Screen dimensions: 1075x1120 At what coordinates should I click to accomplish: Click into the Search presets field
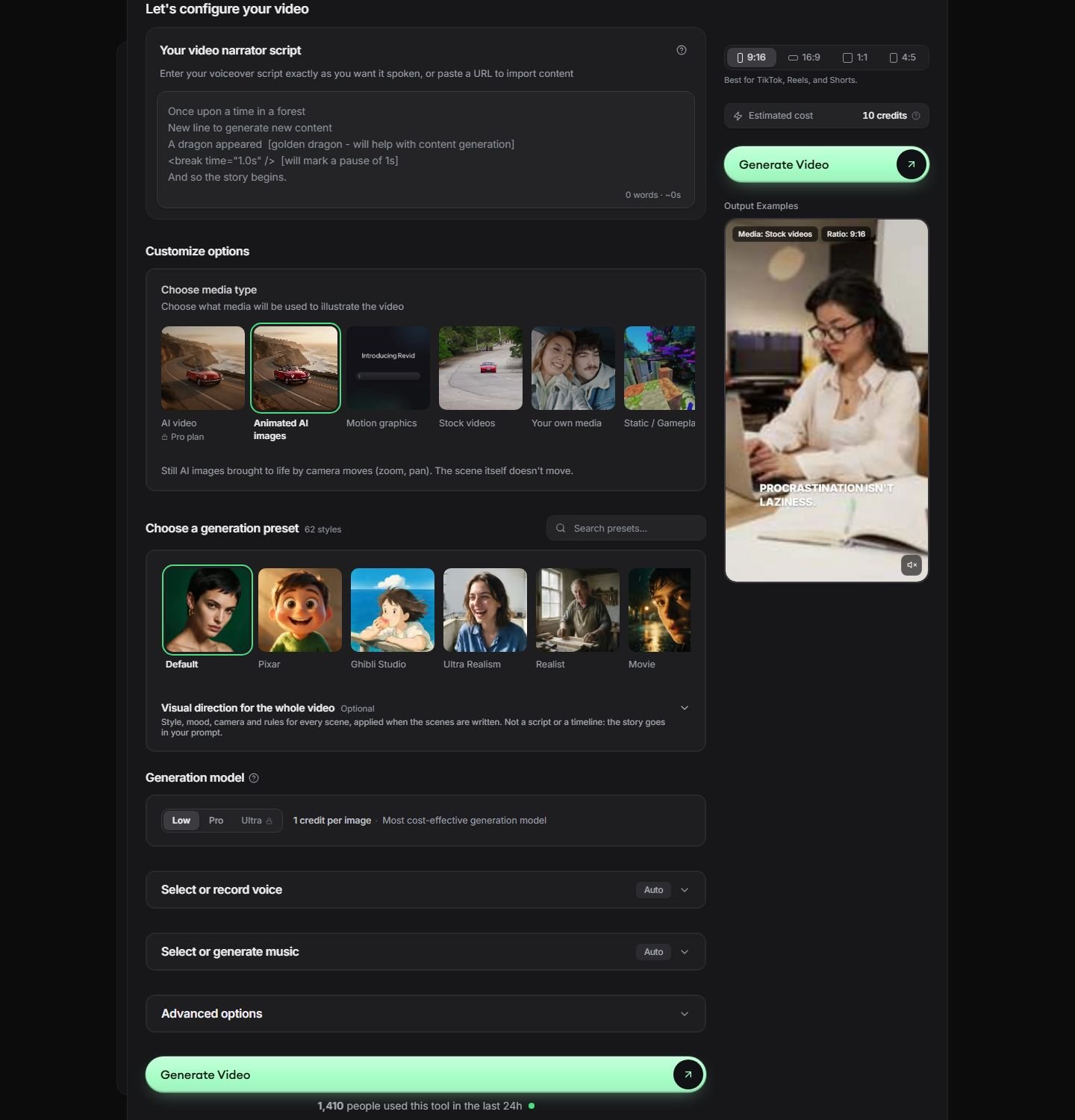coord(626,528)
